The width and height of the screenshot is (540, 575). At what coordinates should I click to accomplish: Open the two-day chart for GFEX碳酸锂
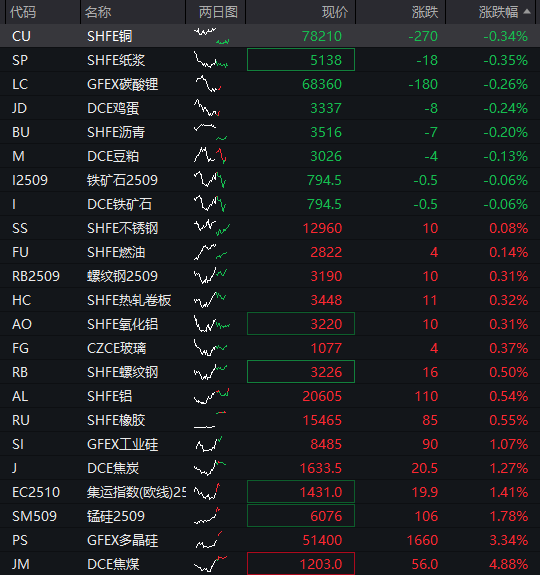pyautogui.click(x=207, y=84)
